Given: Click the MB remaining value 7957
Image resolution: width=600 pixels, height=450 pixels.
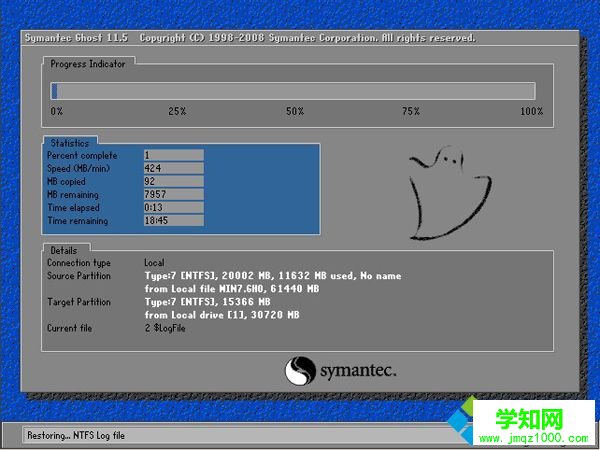Looking at the screenshot, I should tap(174, 194).
